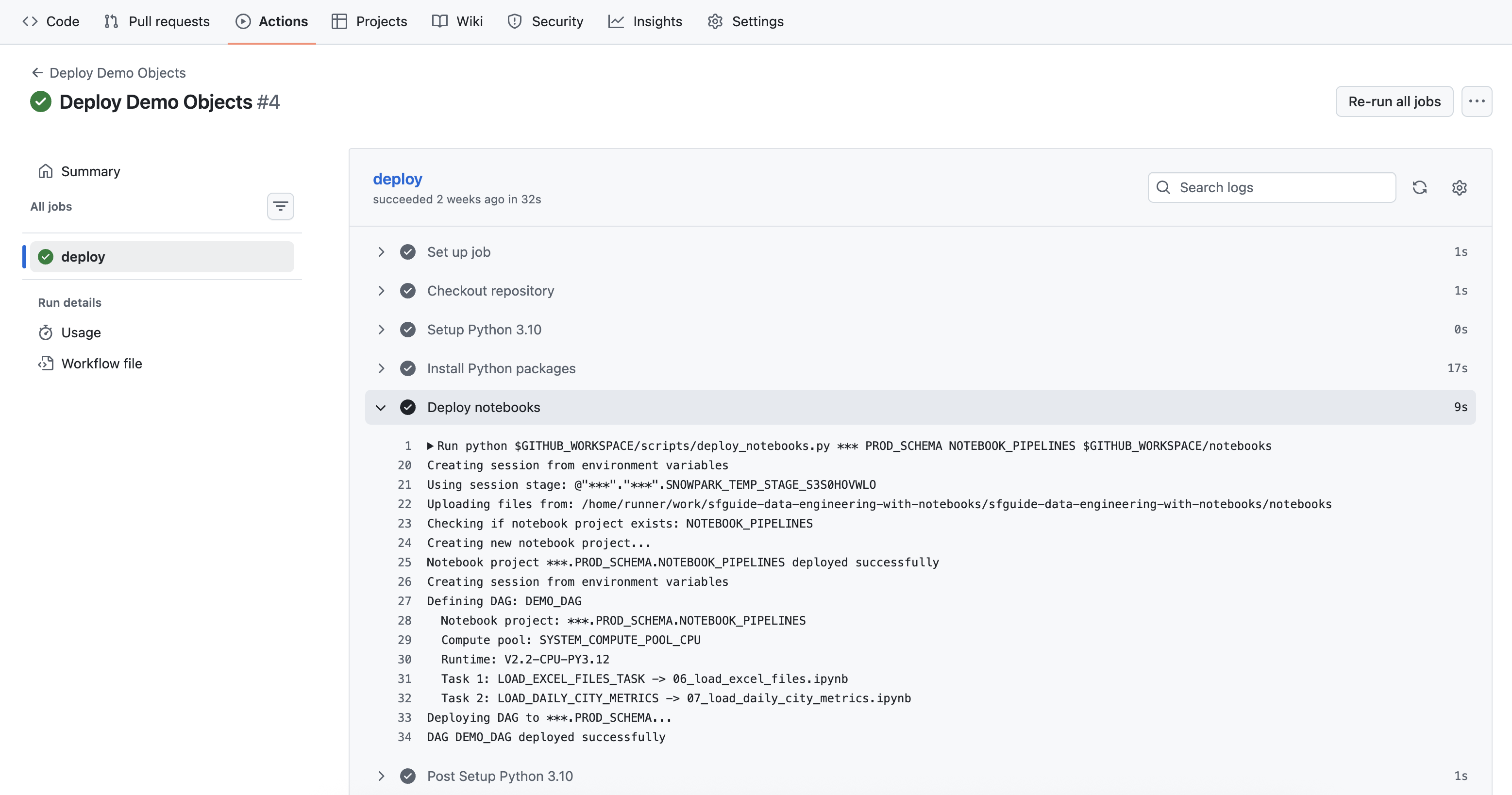Click the status check on Set up job

click(407, 252)
